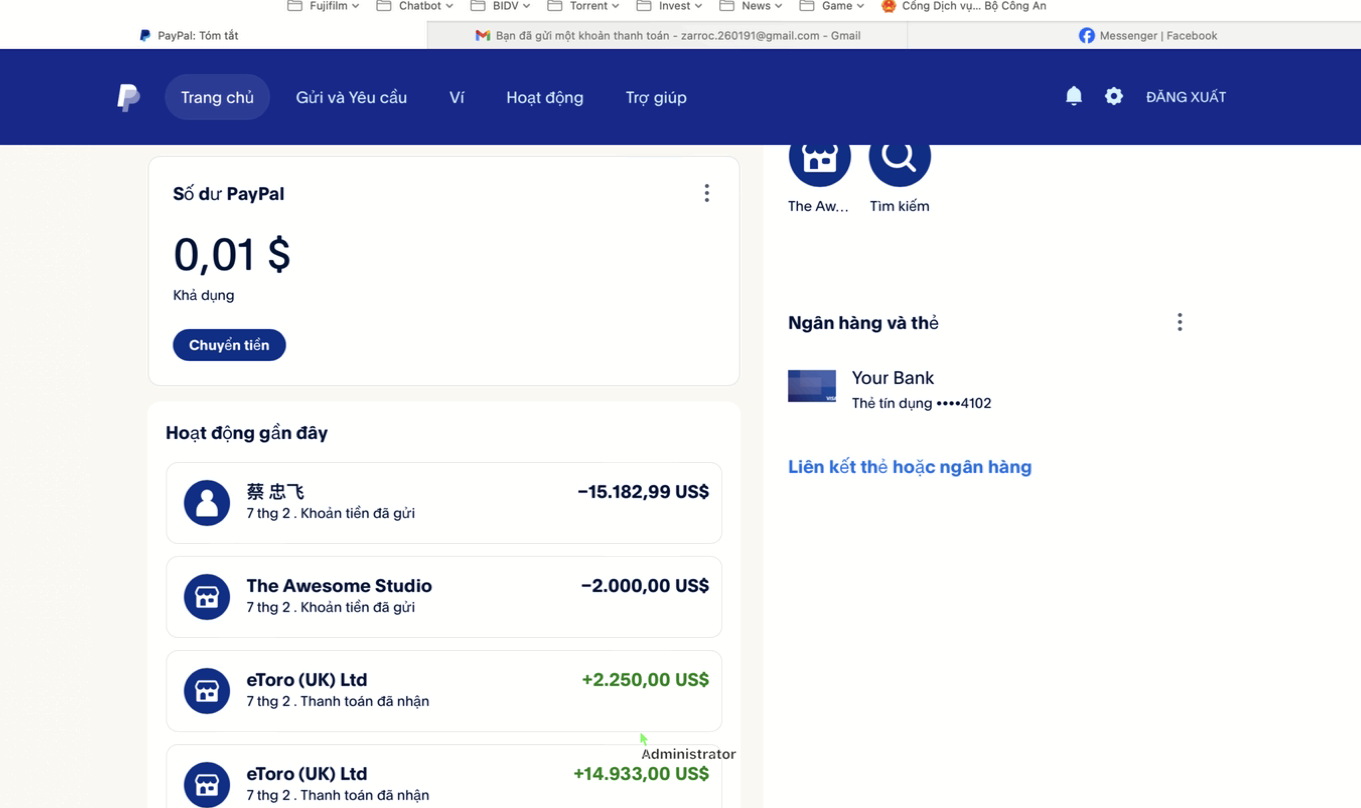Image resolution: width=1361 pixels, height=808 pixels.
Task: Open the settings gear in PayPal header
Action: click(x=1114, y=96)
